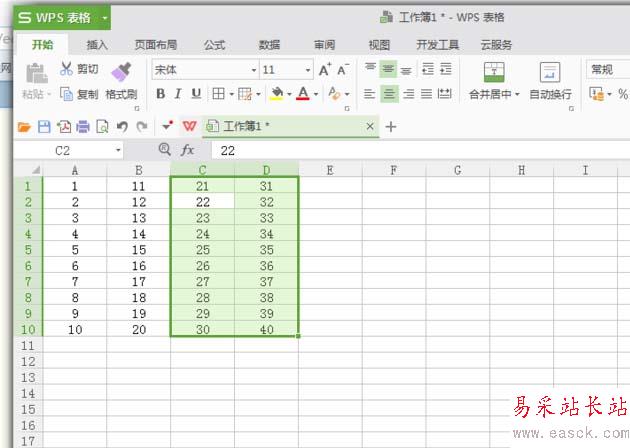This screenshot has width=630, height=448.
Task: Save workbook with floppy icon
Action: pyautogui.click(x=44, y=127)
